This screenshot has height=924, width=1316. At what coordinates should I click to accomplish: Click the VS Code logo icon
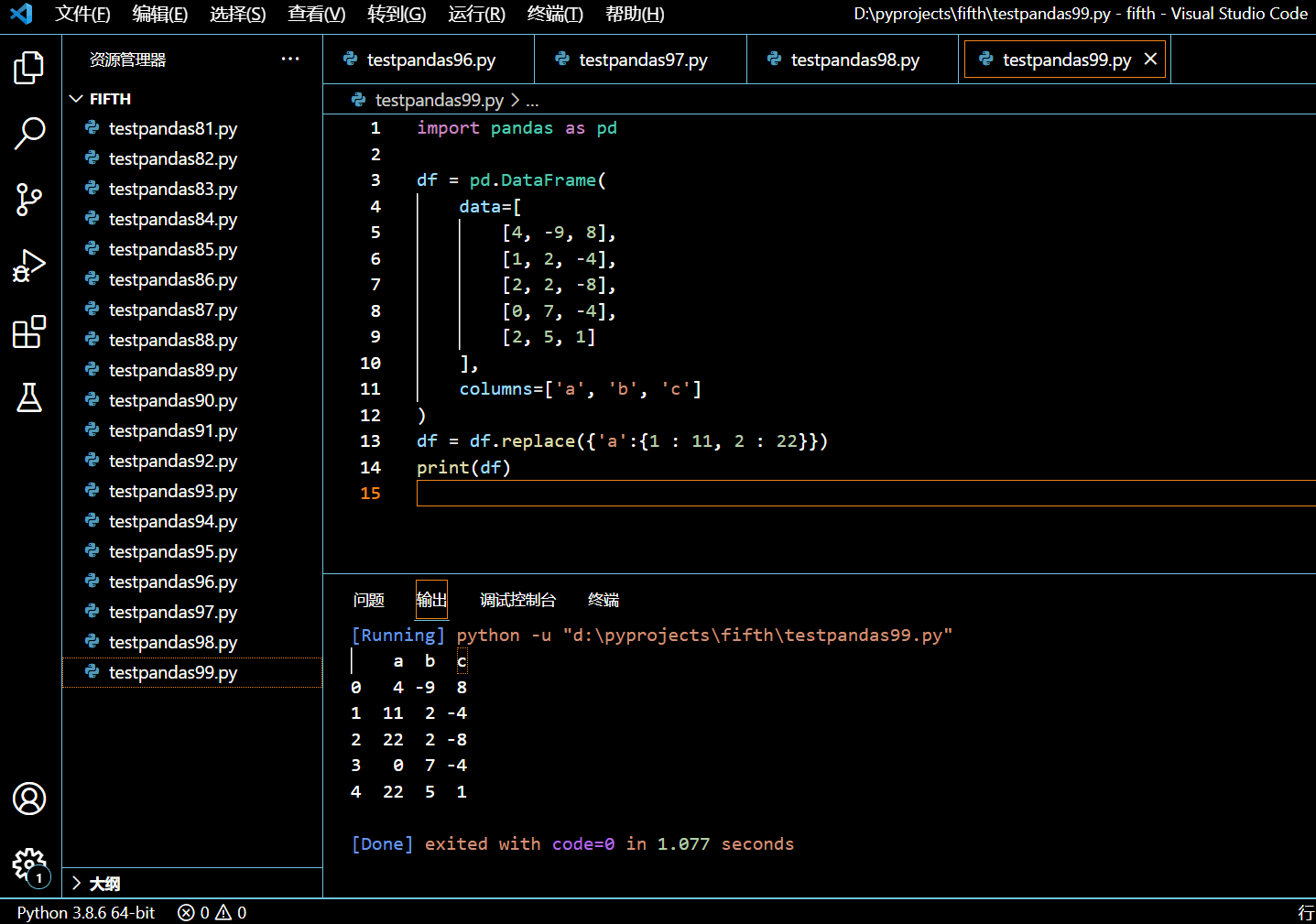coord(20,14)
